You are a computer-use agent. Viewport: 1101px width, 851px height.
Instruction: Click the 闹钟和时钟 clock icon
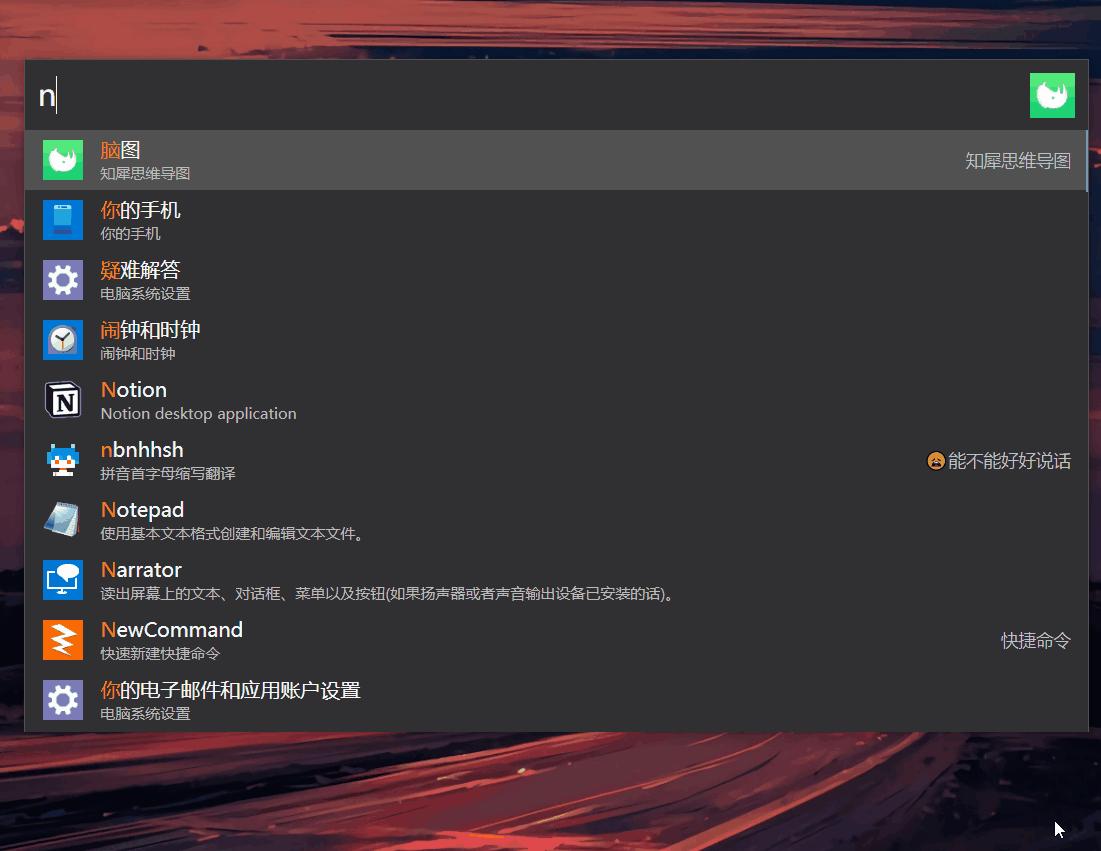pos(62,340)
